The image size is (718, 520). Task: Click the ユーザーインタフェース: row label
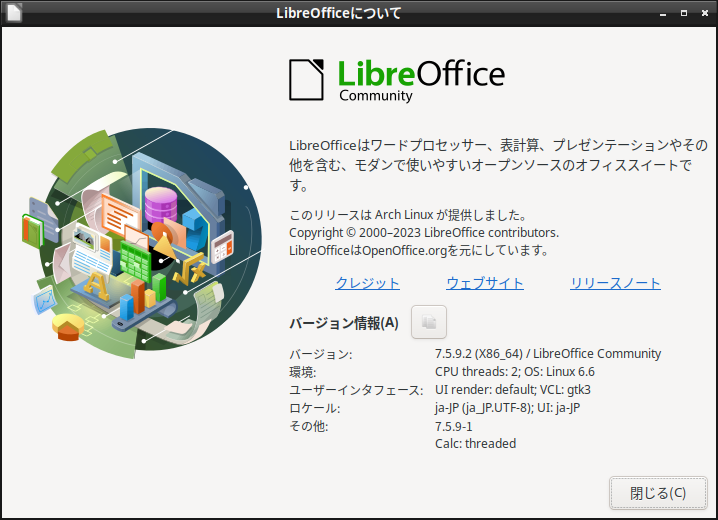356,390
